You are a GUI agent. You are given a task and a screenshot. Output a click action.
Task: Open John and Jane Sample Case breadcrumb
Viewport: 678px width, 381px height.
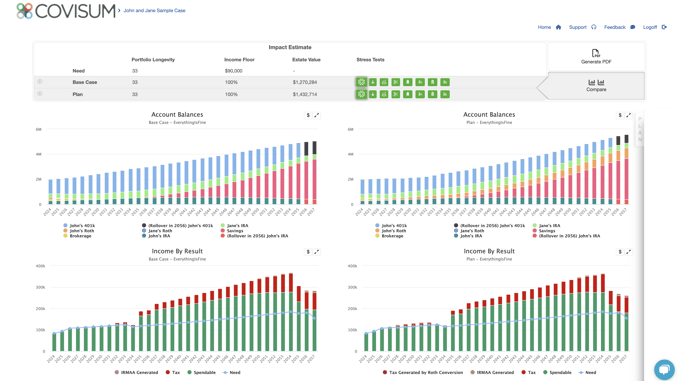tap(154, 10)
